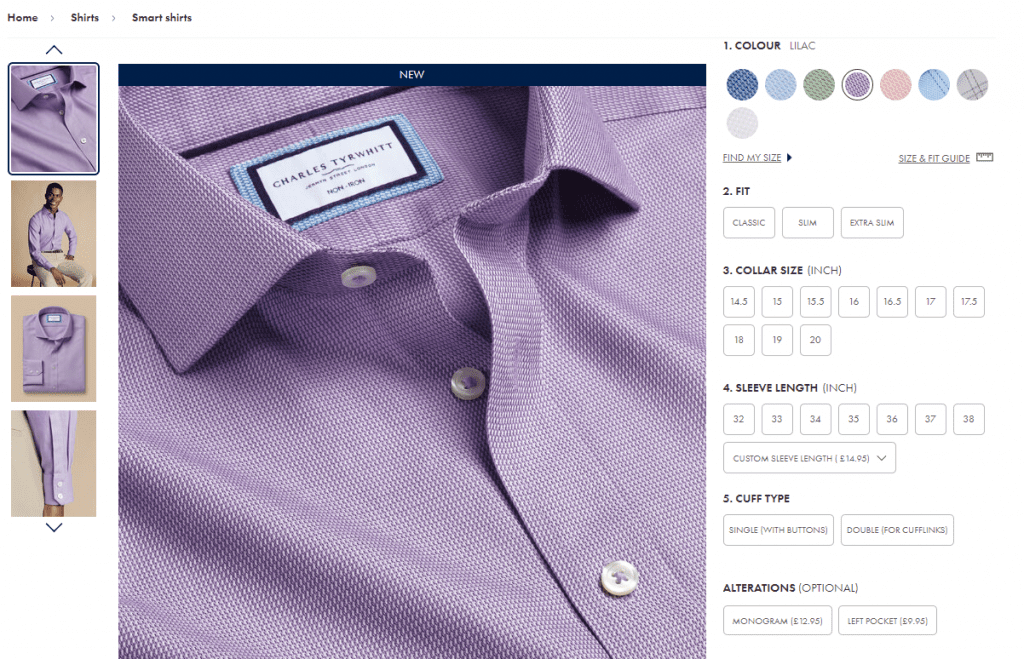Image resolution: width=1024 pixels, height=659 pixels.
Task: Click the up arrow above the thumbnails
Action: pyautogui.click(x=53, y=48)
